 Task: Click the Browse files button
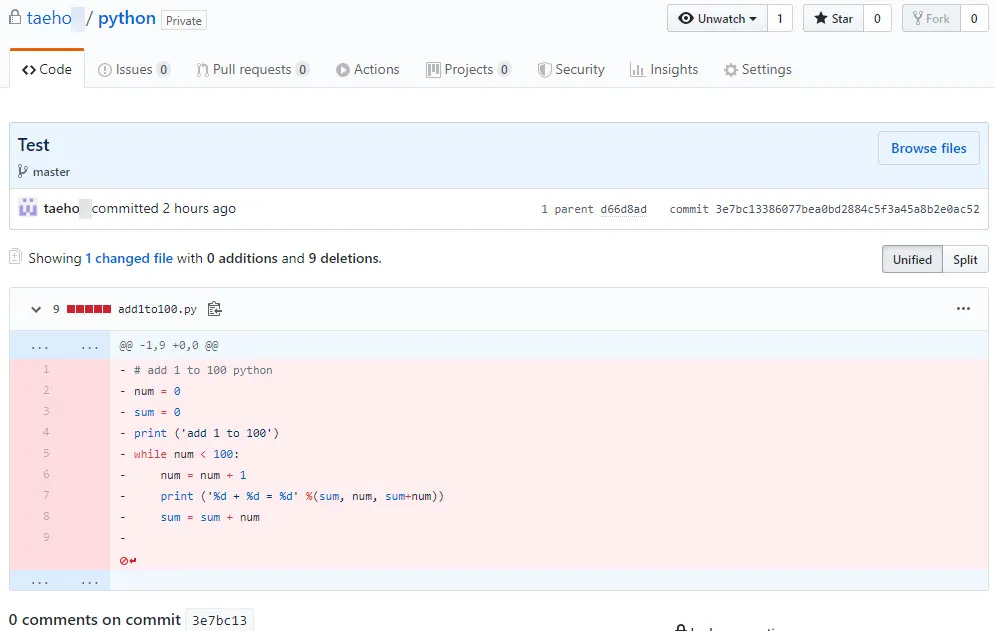pos(928,148)
